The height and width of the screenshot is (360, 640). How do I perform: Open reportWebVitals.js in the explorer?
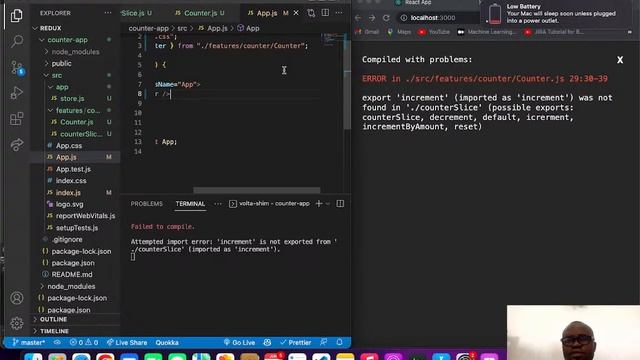coord(85,216)
